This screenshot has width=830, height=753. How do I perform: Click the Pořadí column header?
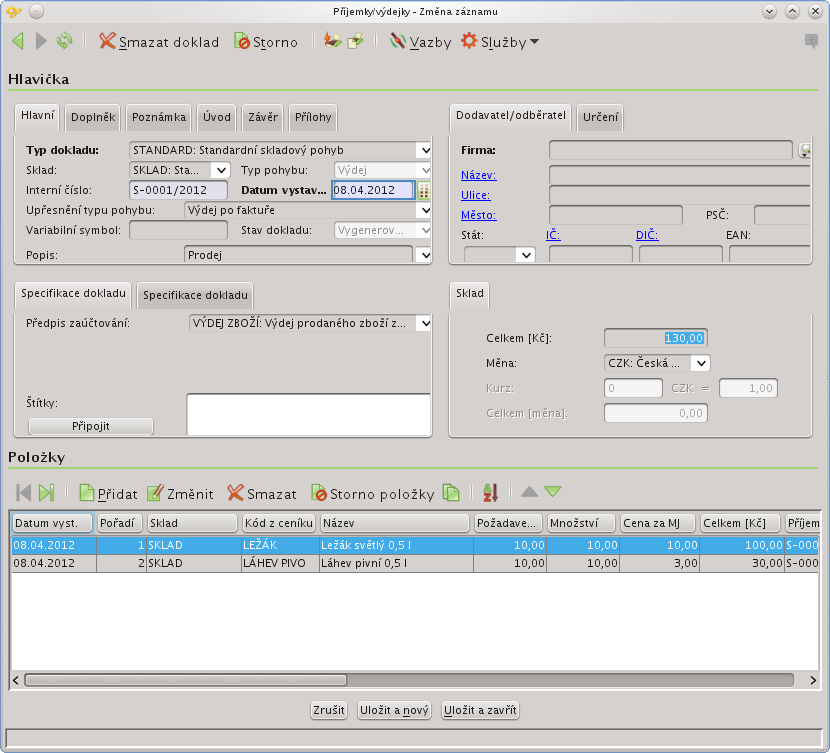click(x=120, y=523)
